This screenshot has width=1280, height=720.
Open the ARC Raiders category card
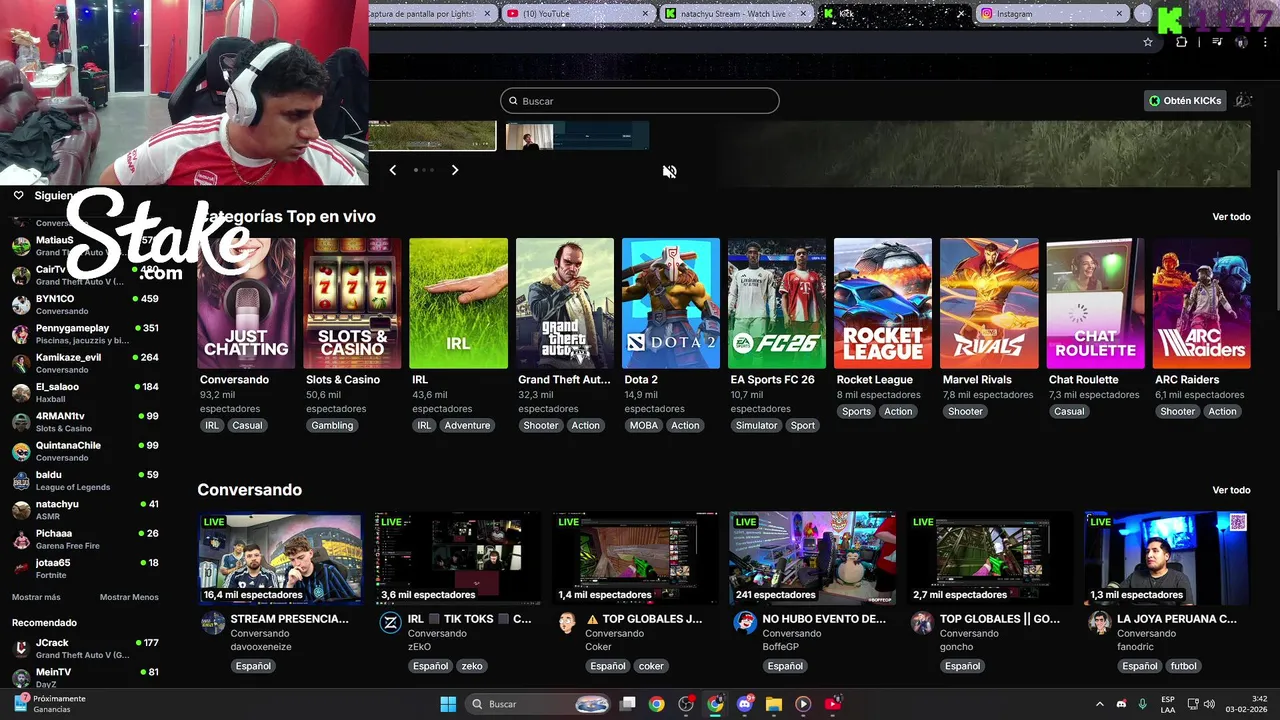click(x=1201, y=303)
